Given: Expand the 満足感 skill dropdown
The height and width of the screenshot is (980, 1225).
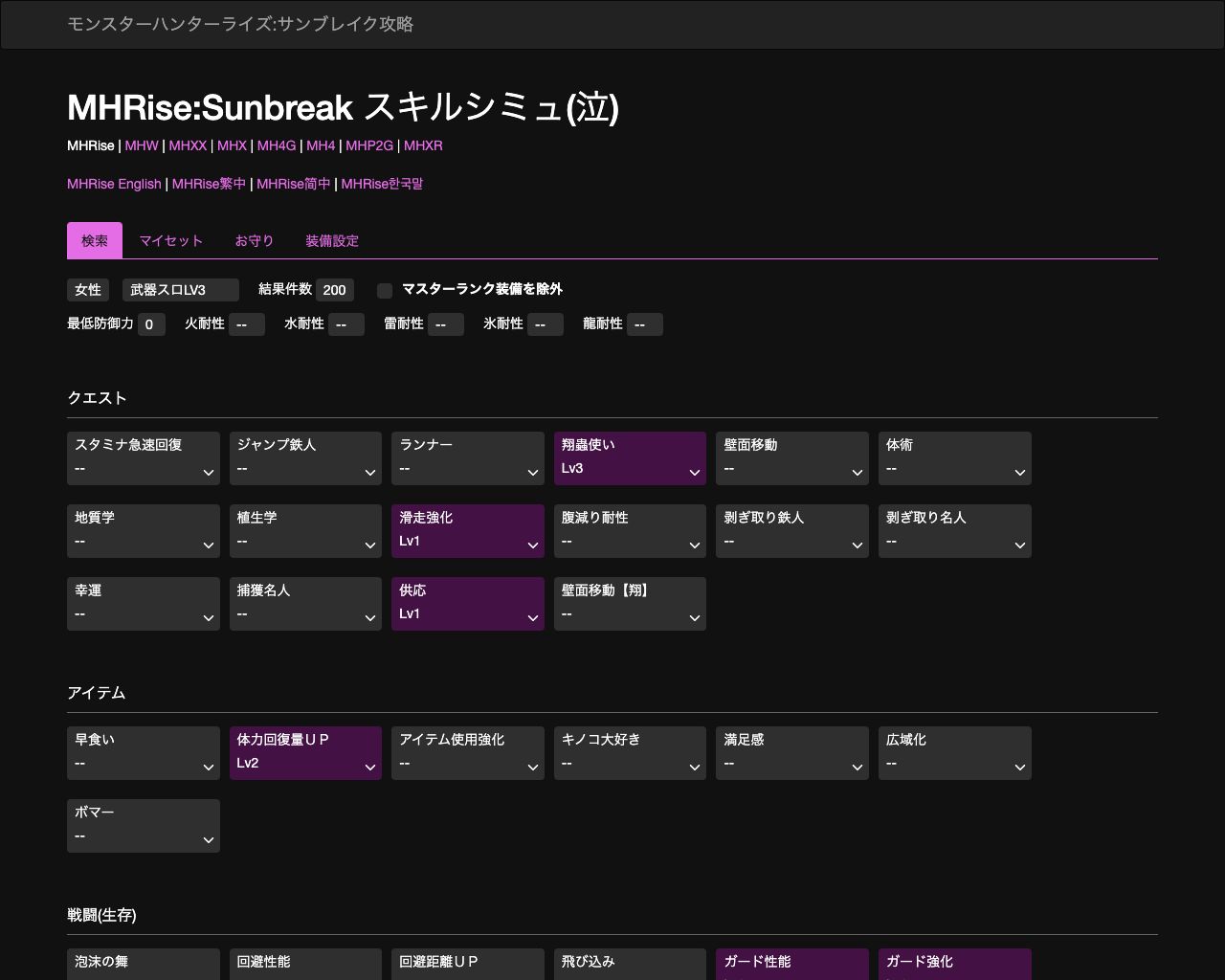Looking at the screenshot, I should (792, 753).
